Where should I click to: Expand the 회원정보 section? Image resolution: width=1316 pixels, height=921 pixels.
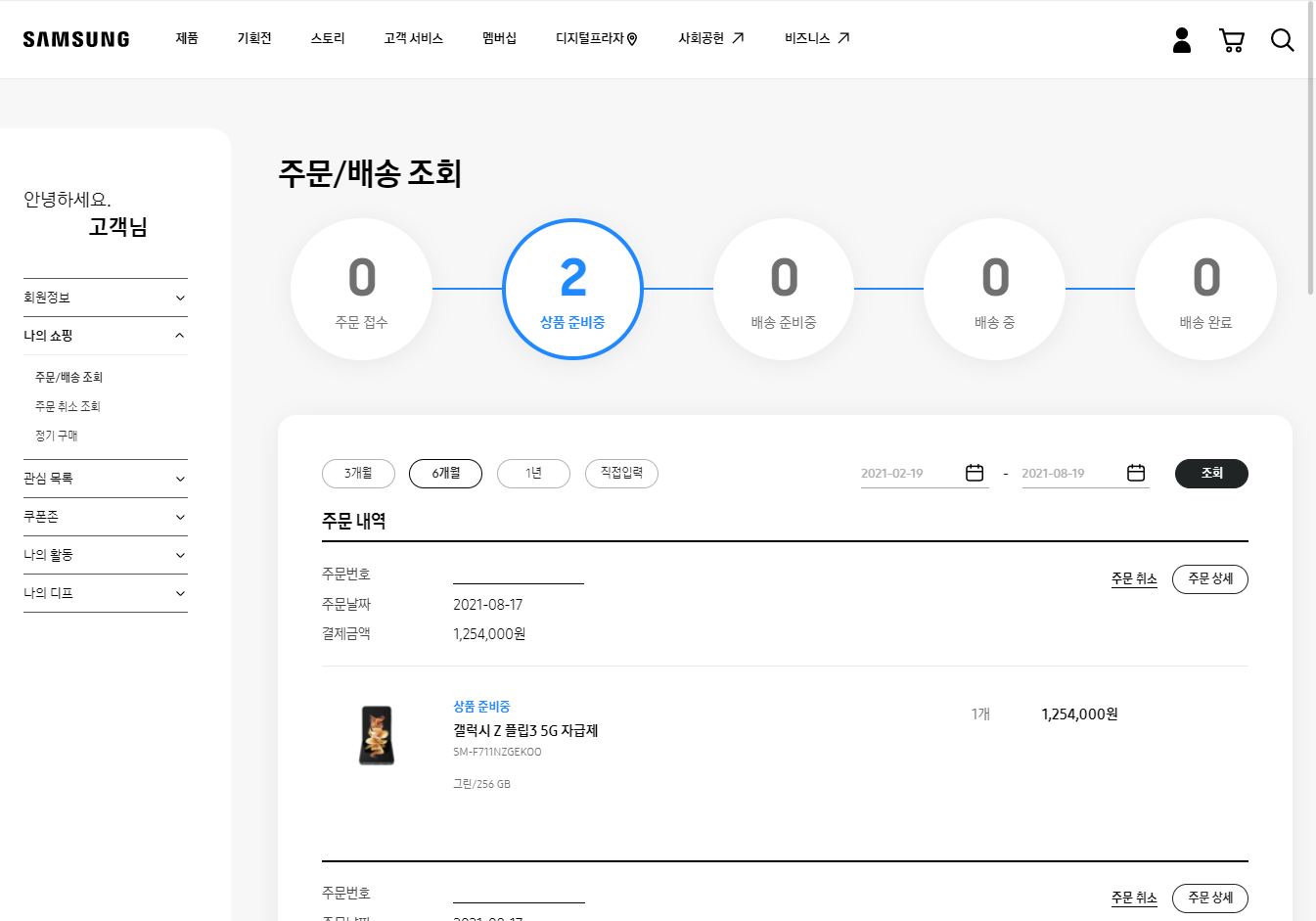click(106, 298)
